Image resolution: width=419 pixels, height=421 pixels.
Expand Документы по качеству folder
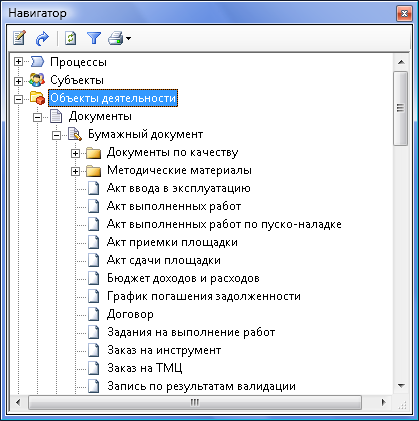pyautogui.click(x=76, y=153)
